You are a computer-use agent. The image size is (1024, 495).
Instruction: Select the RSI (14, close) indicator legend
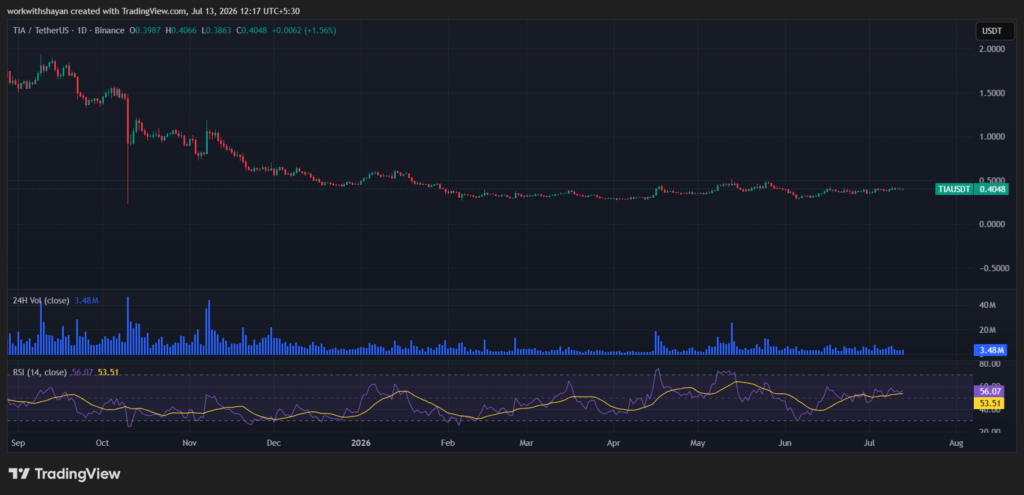point(40,372)
